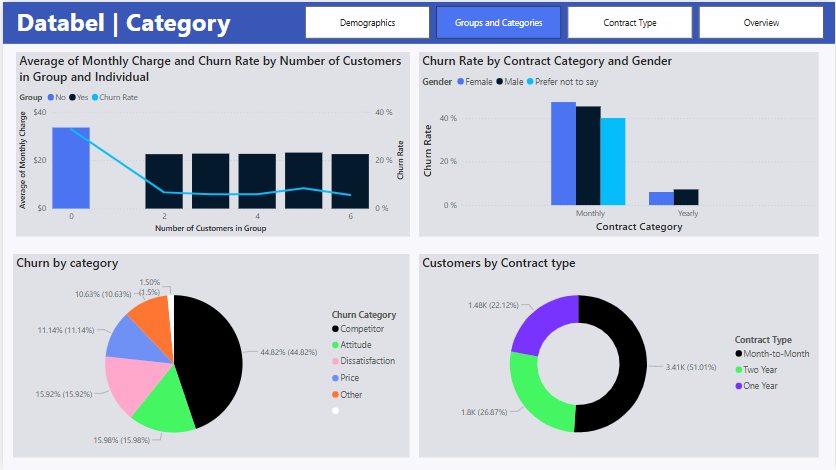Image resolution: width=836 pixels, height=470 pixels.
Task: Click the One Year legend entry
Action: (757, 386)
